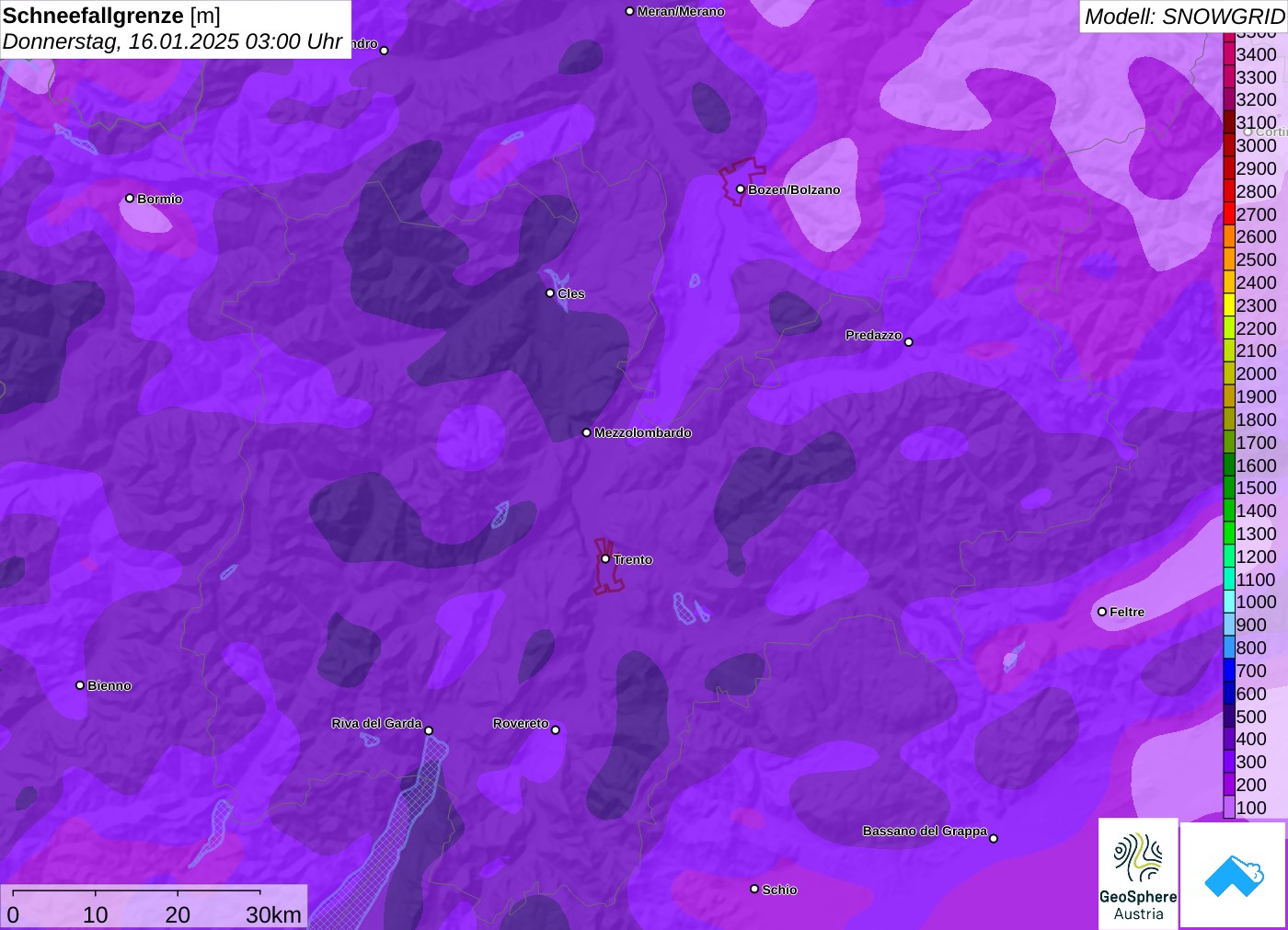The image size is (1288, 930).
Task: Select the Feltre location marker
Action: [x=1102, y=612]
